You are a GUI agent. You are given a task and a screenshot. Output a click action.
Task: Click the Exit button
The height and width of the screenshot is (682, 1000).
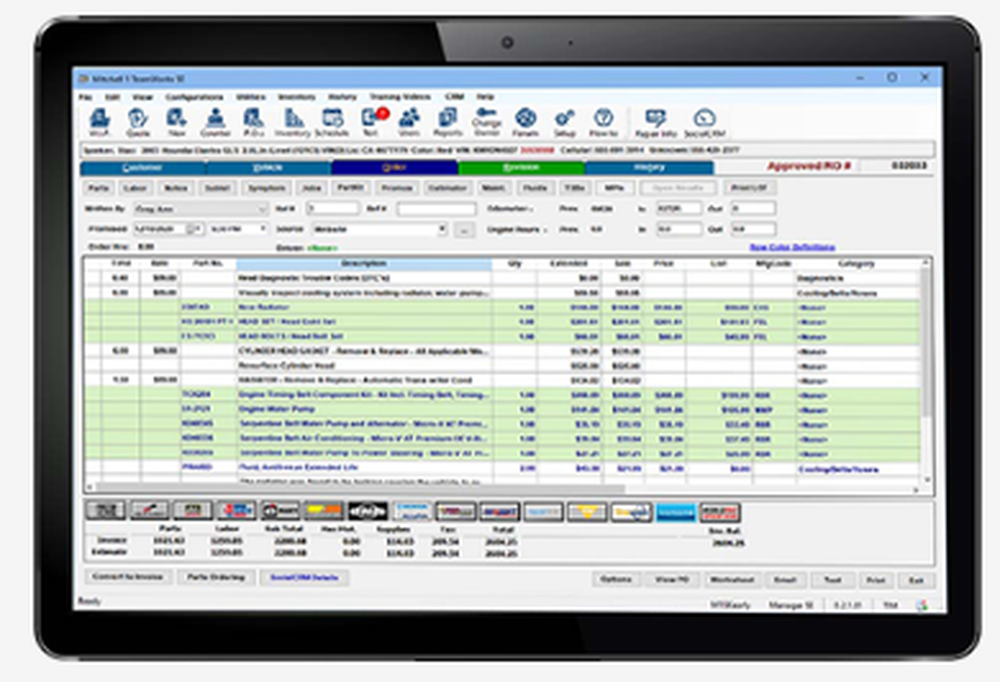(x=916, y=580)
